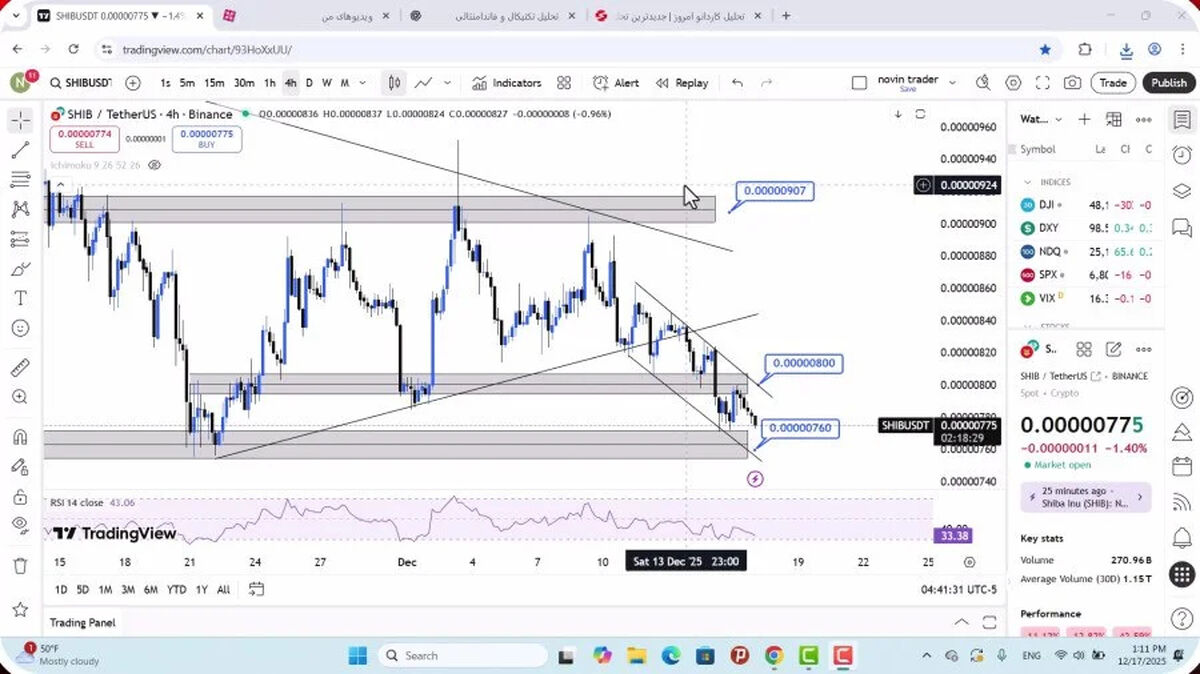The width and height of the screenshot is (1200, 674).
Task: Add symbol to compare with plus icon
Action: click(x=133, y=83)
